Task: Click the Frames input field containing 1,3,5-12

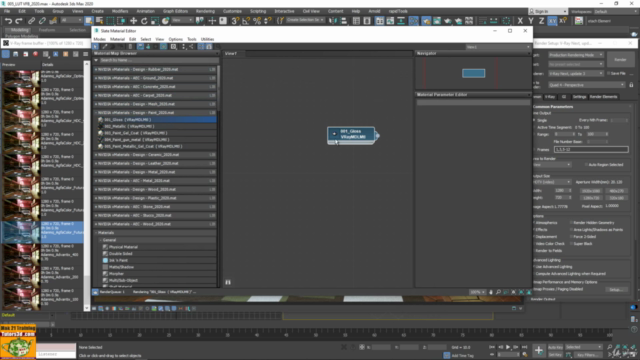Action: 591,149
